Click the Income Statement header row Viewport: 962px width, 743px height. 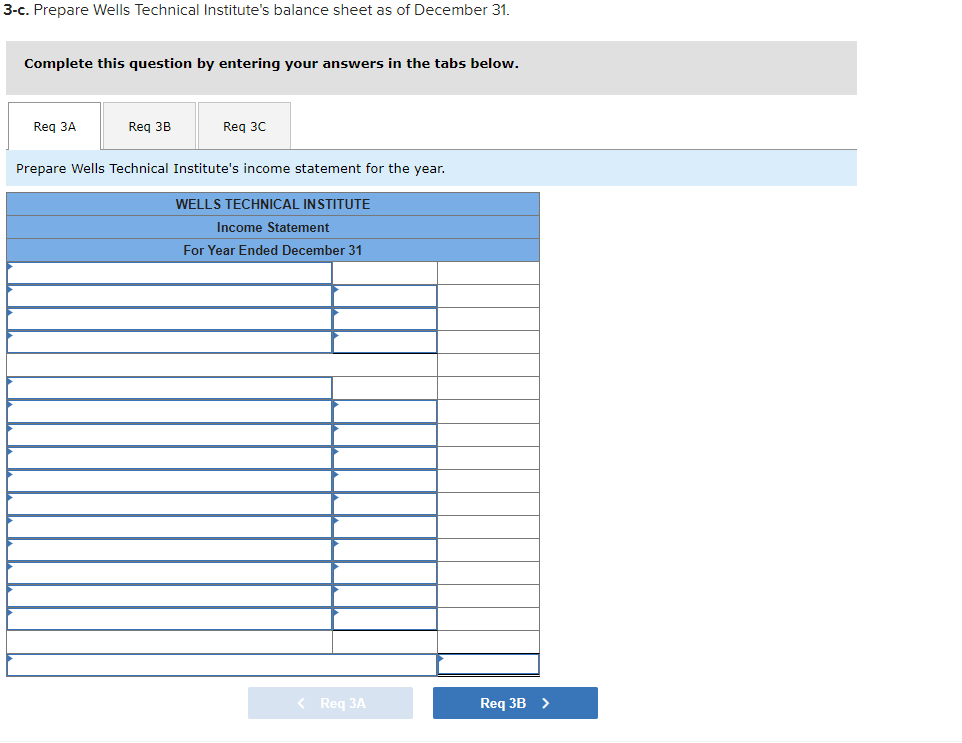pyautogui.click(x=272, y=227)
